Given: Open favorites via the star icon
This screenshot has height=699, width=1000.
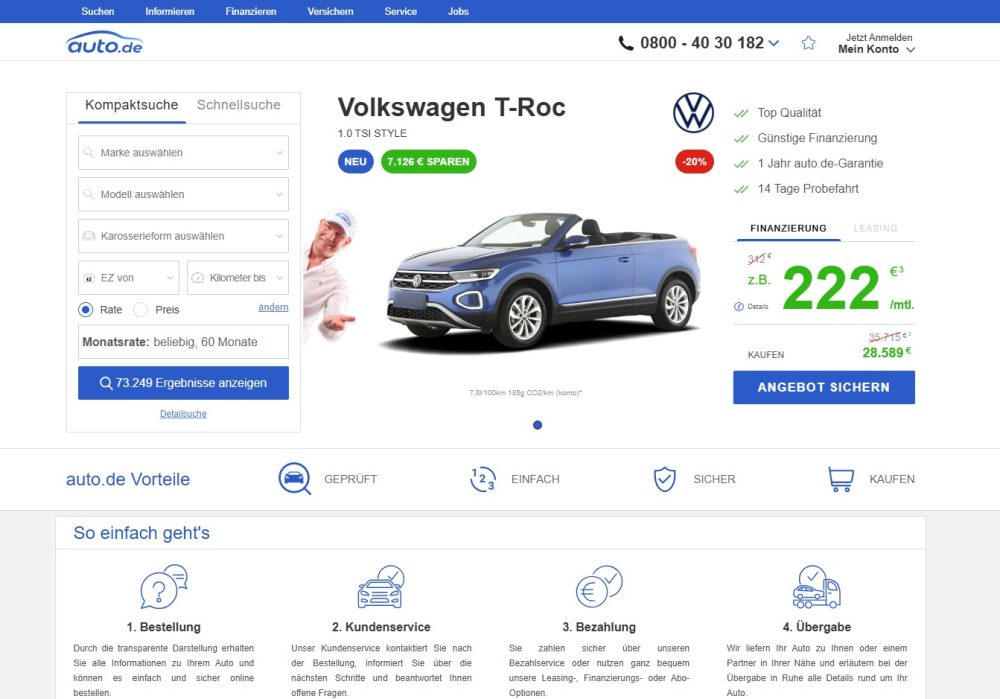Looking at the screenshot, I should click(x=809, y=43).
